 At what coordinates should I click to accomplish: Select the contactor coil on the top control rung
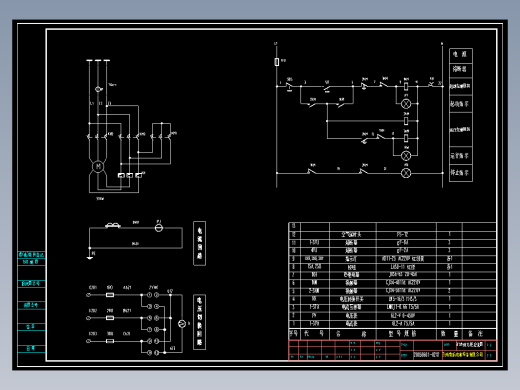click(x=406, y=86)
